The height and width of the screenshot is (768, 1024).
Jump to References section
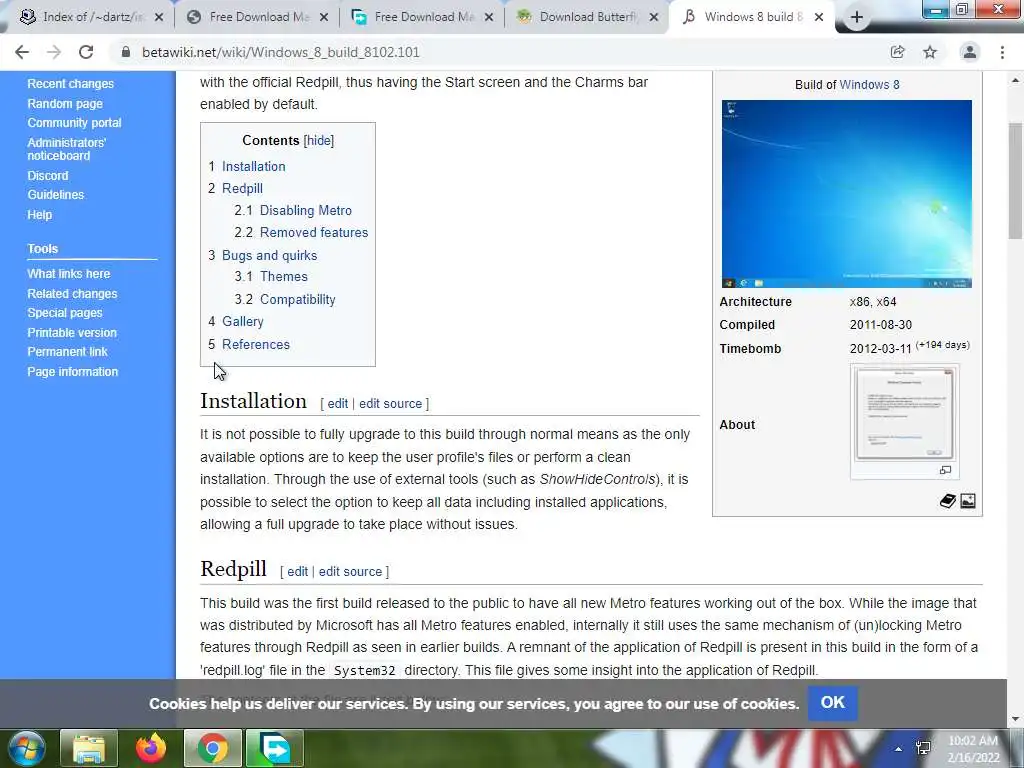pos(256,344)
